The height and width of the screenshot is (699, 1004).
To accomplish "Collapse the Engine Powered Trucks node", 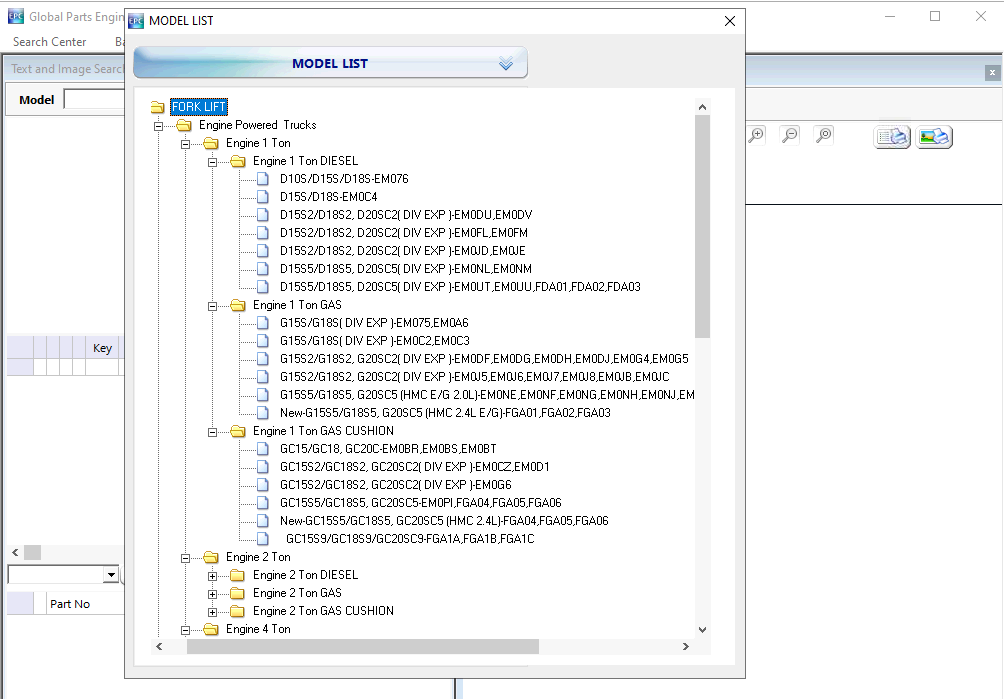I will pyautogui.click(x=159, y=126).
